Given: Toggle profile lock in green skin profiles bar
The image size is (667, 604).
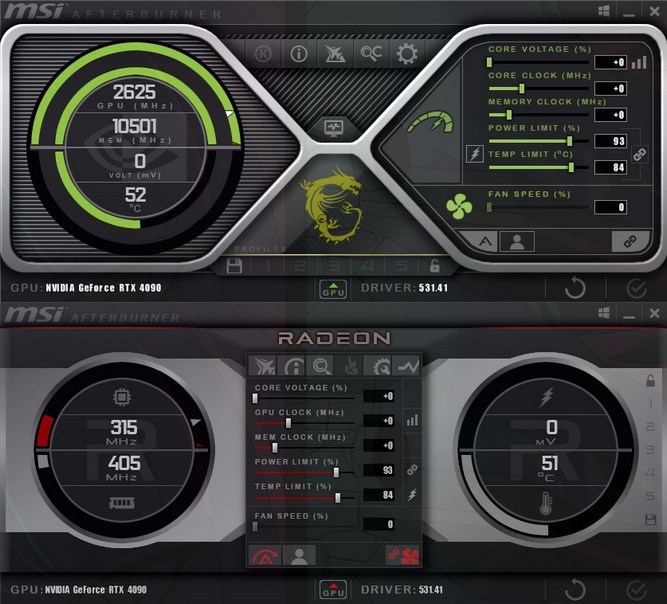Looking at the screenshot, I should click(434, 266).
